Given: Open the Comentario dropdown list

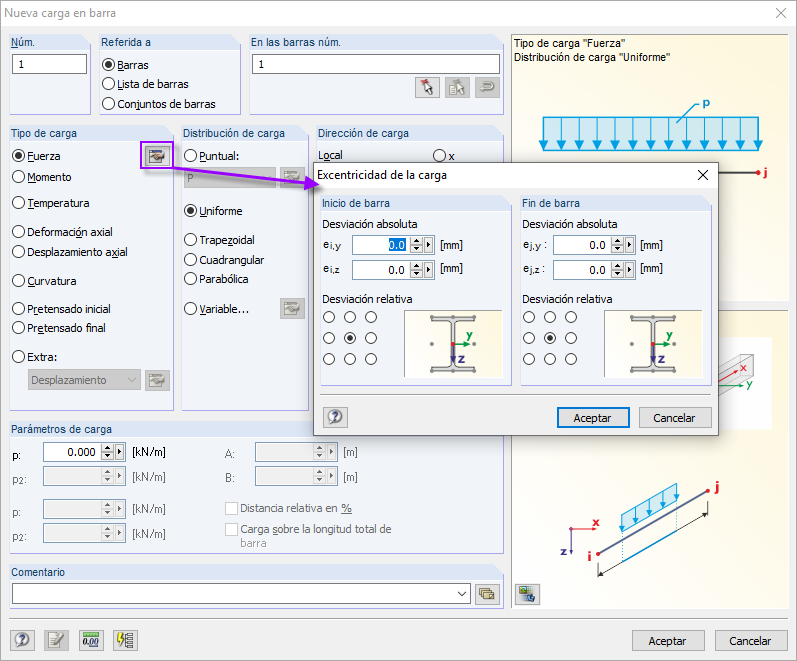Looking at the screenshot, I should (x=462, y=593).
